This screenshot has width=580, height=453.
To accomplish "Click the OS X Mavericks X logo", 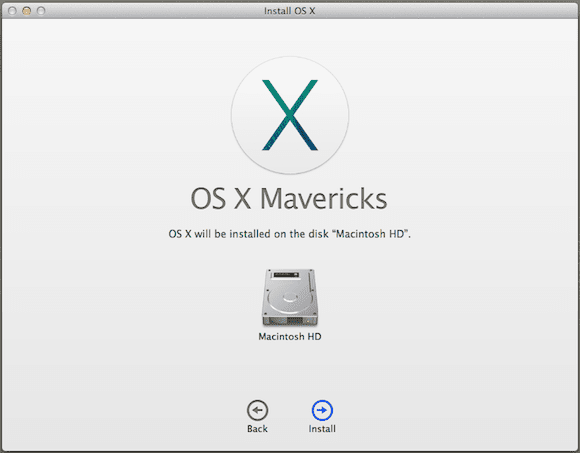I will pos(290,115).
